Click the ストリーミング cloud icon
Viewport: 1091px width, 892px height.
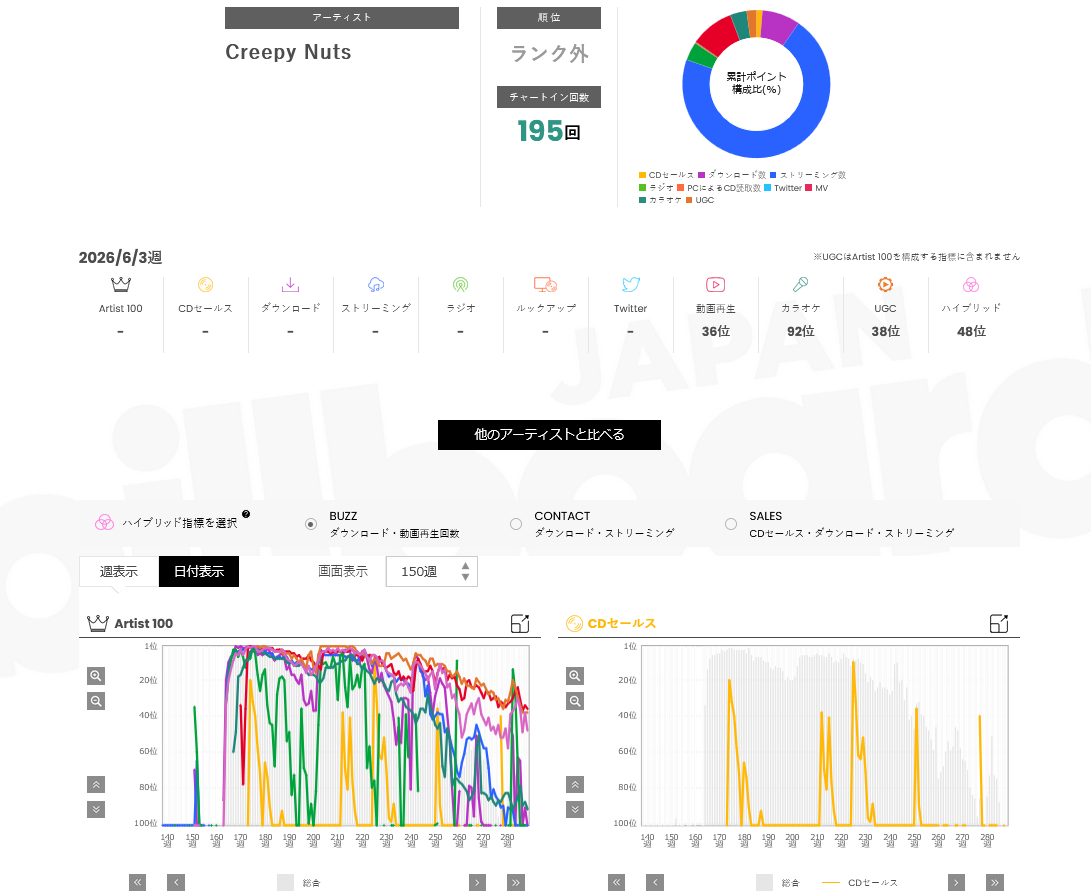(x=376, y=285)
